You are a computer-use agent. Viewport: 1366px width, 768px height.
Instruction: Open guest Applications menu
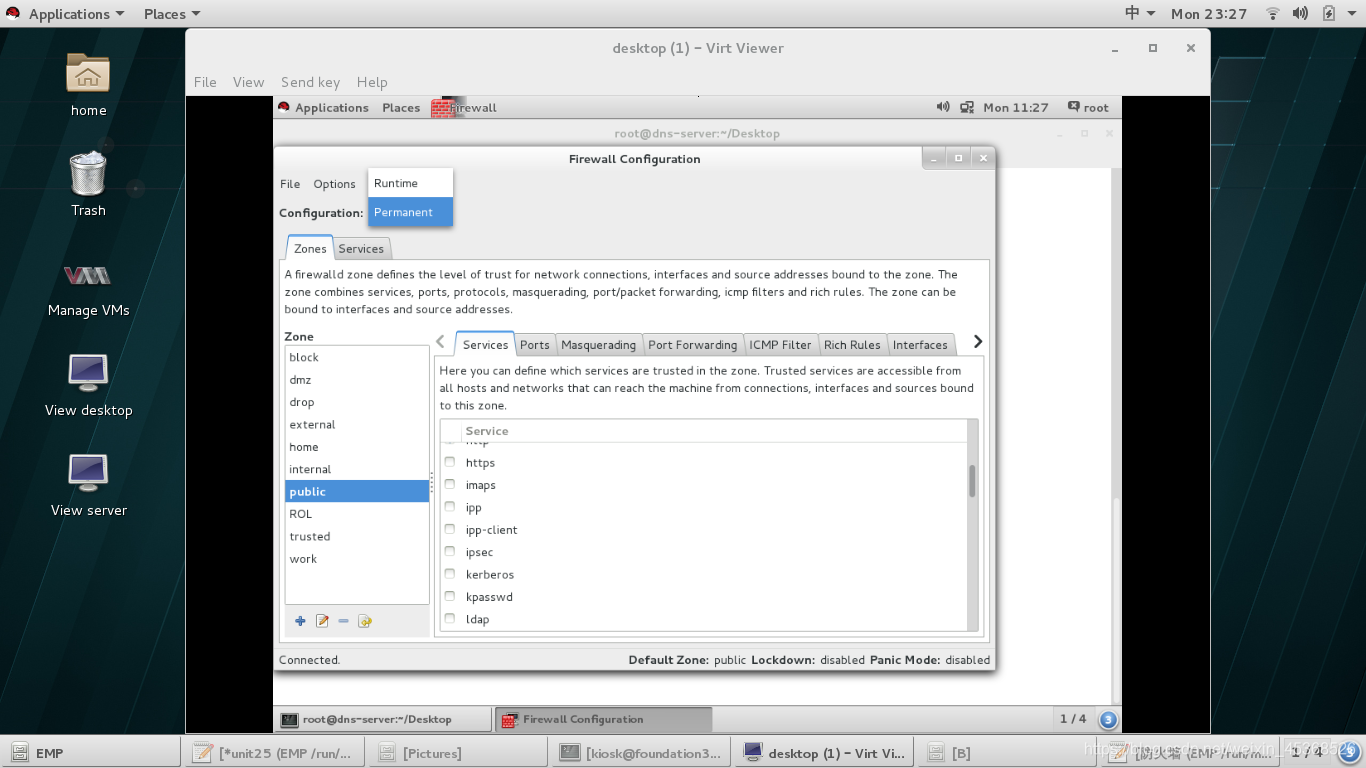(323, 107)
